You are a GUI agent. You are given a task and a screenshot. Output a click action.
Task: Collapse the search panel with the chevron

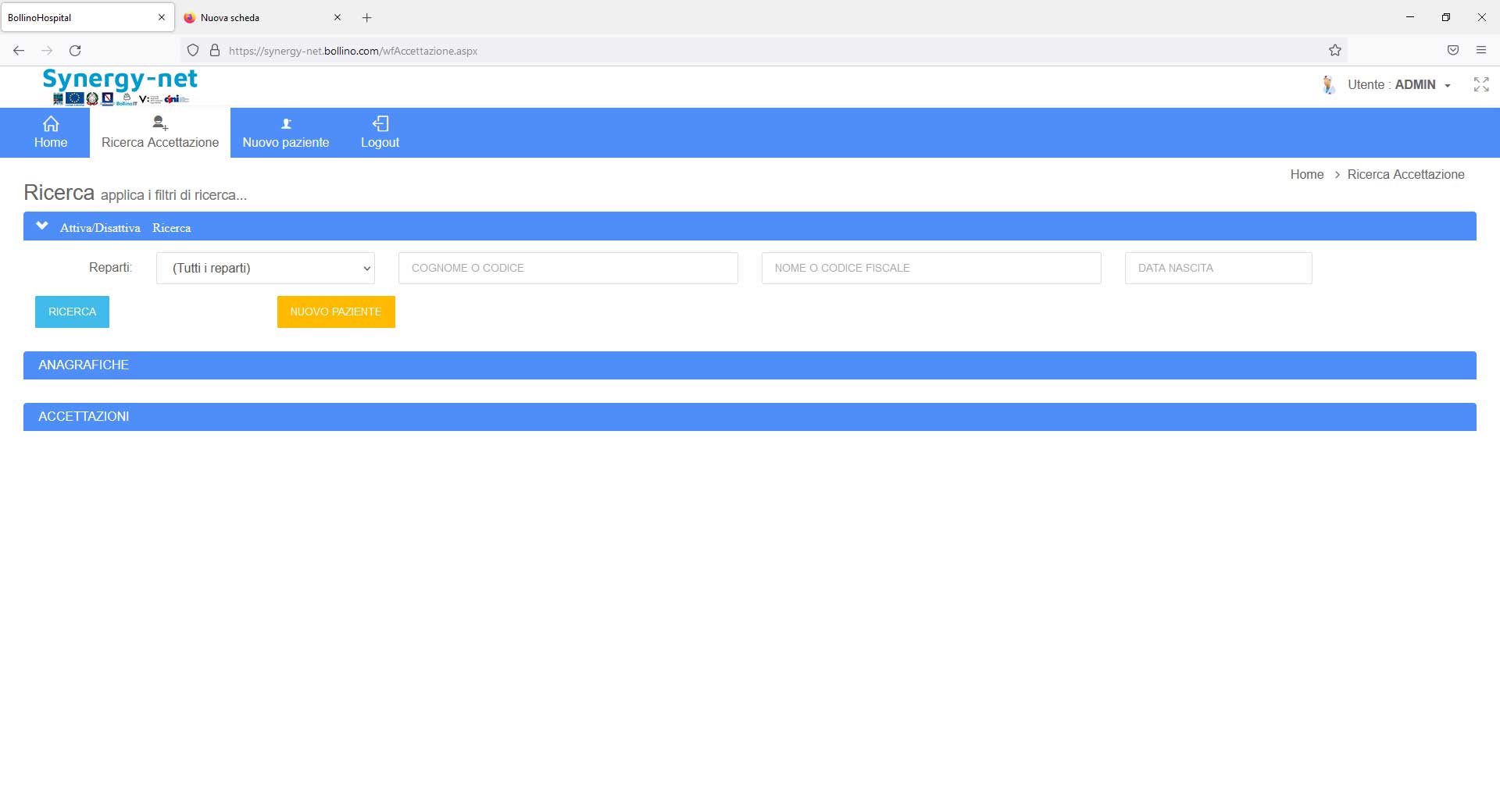pyautogui.click(x=42, y=226)
